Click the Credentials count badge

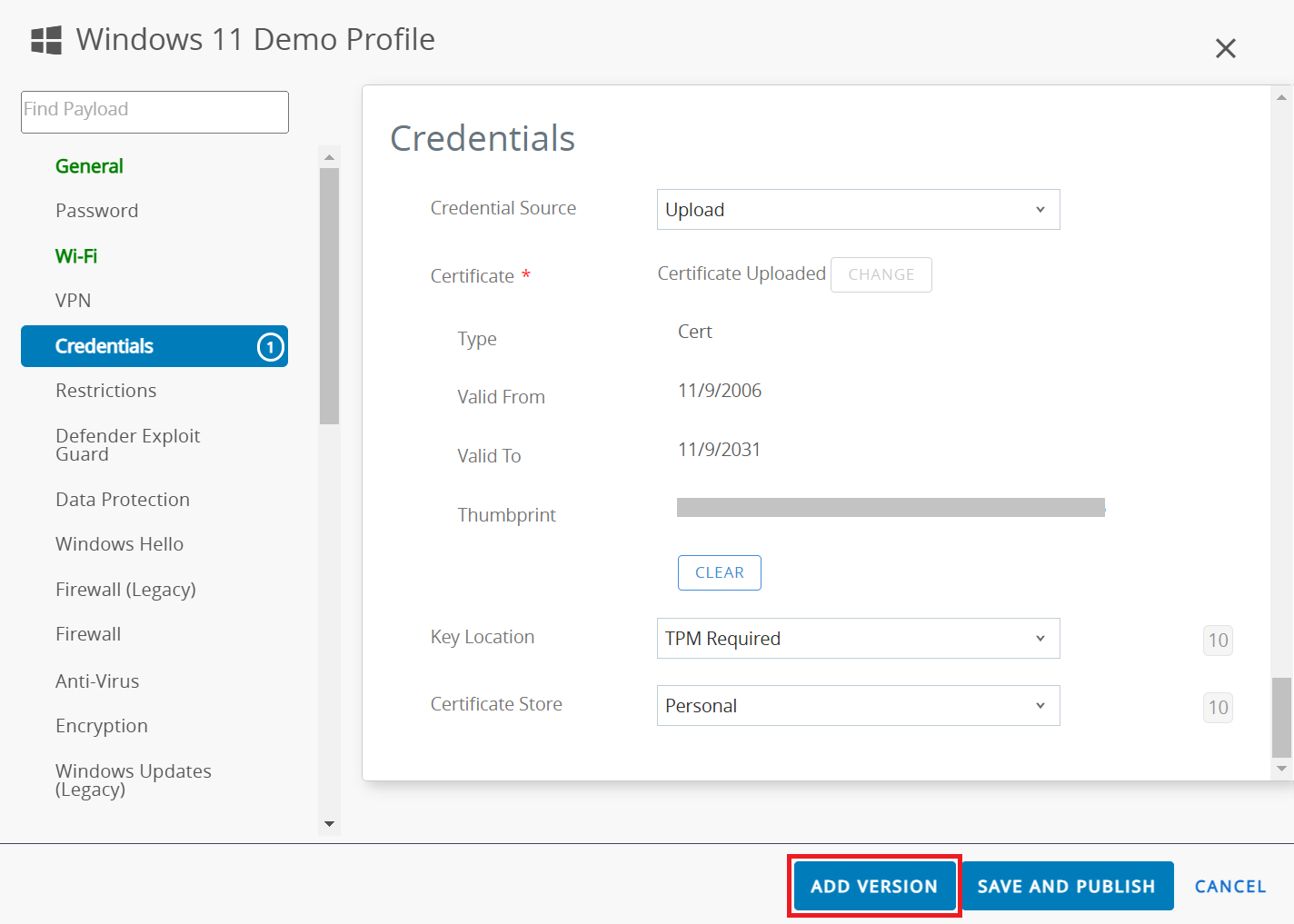271,347
